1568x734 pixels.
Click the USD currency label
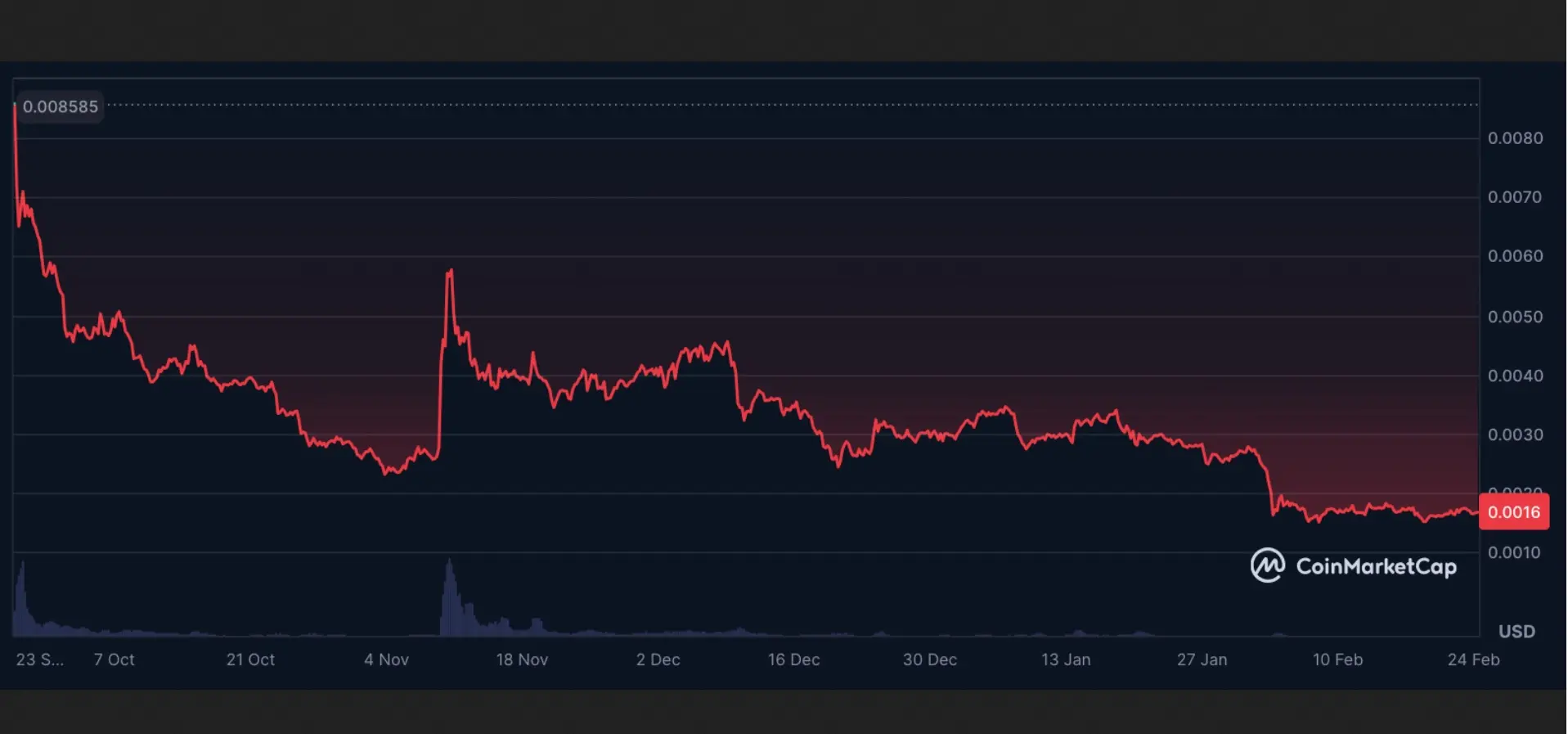[x=1516, y=632]
